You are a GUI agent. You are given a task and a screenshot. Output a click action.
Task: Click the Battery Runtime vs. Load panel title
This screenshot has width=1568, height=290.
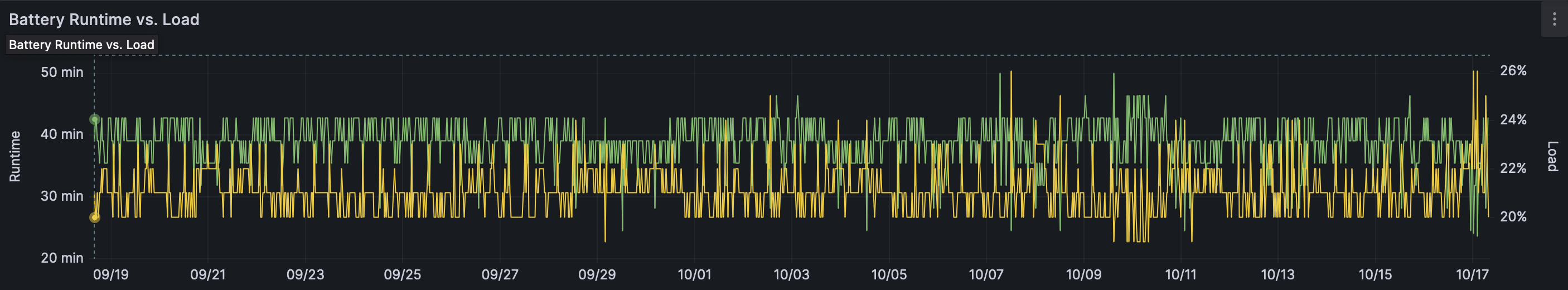[x=104, y=20]
